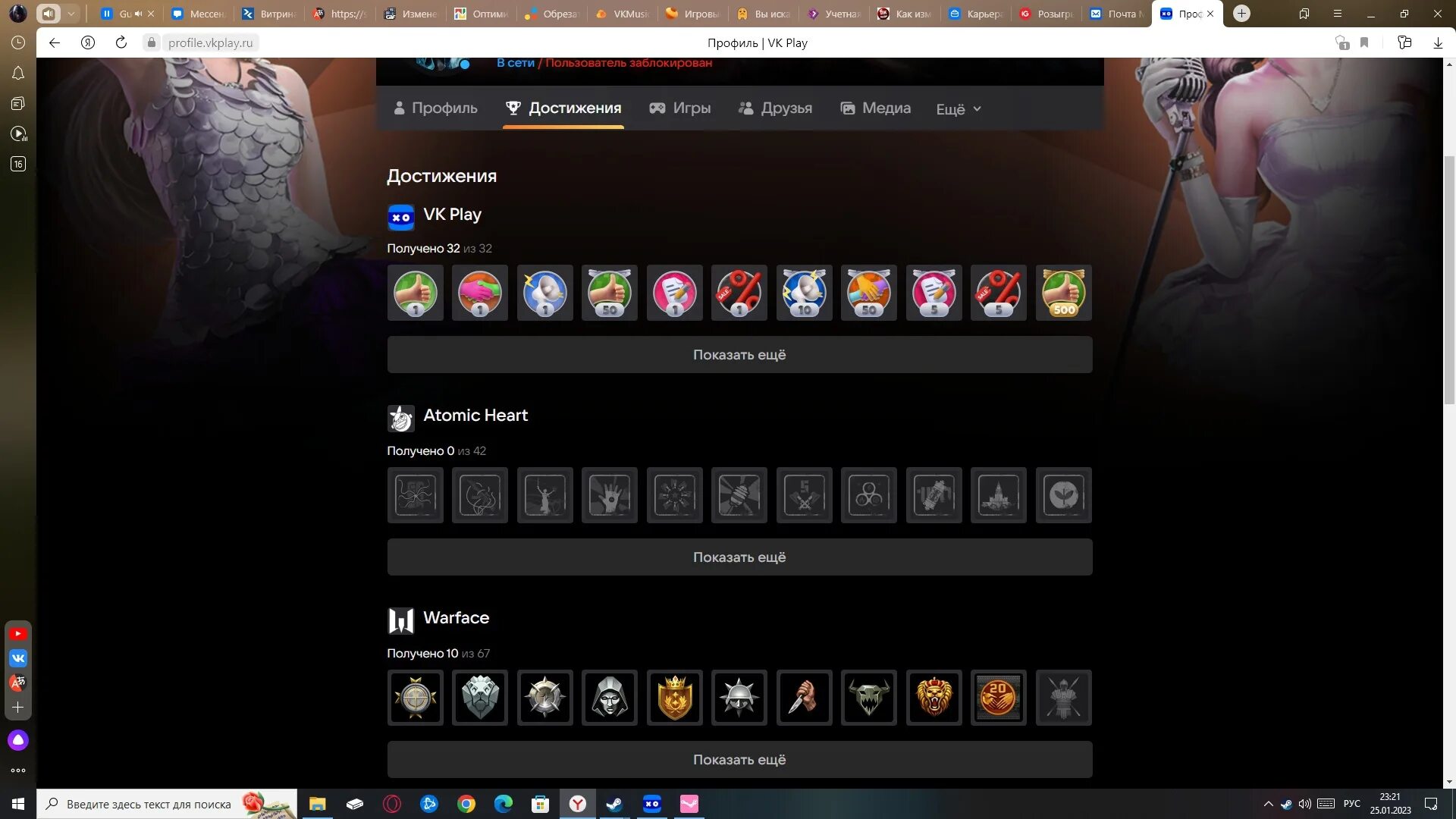Select the Достижения tab
Viewport: 1456px width, 819px height.
(563, 108)
